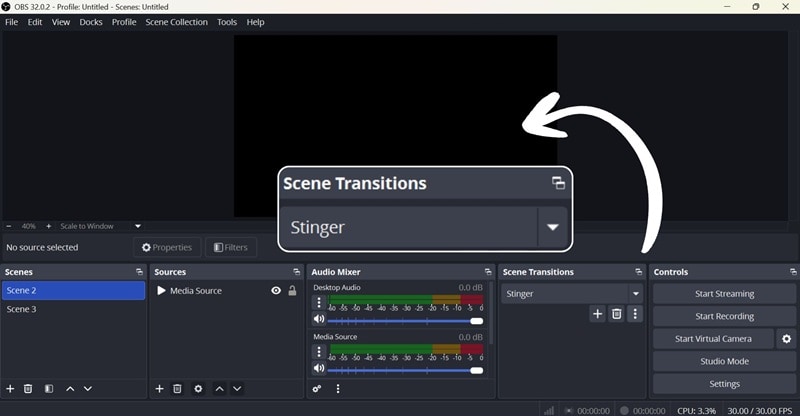Delete the transition with the Scene Transitions trash icon
The width and height of the screenshot is (800, 416).
[x=616, y=313]
